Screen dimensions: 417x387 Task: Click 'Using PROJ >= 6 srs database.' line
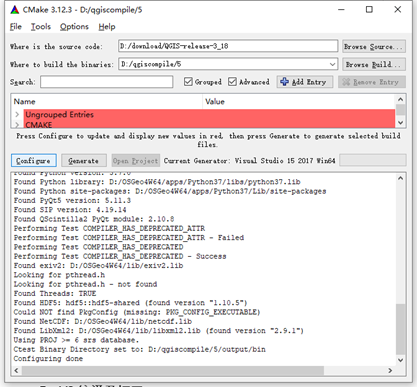click(x=76, y=340)
